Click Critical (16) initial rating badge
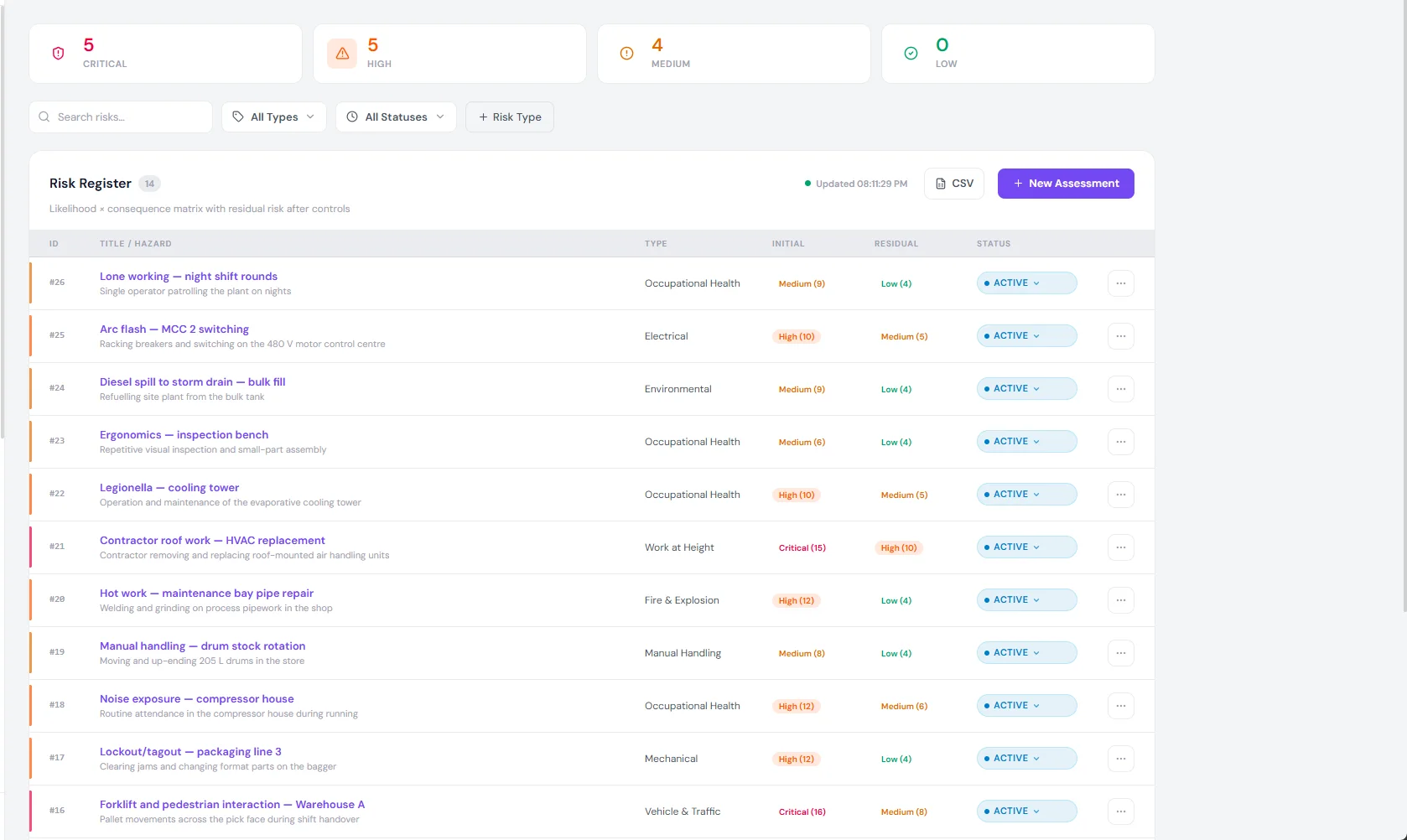The width and height of the screenshot is (1407, 840). (802, 812)
